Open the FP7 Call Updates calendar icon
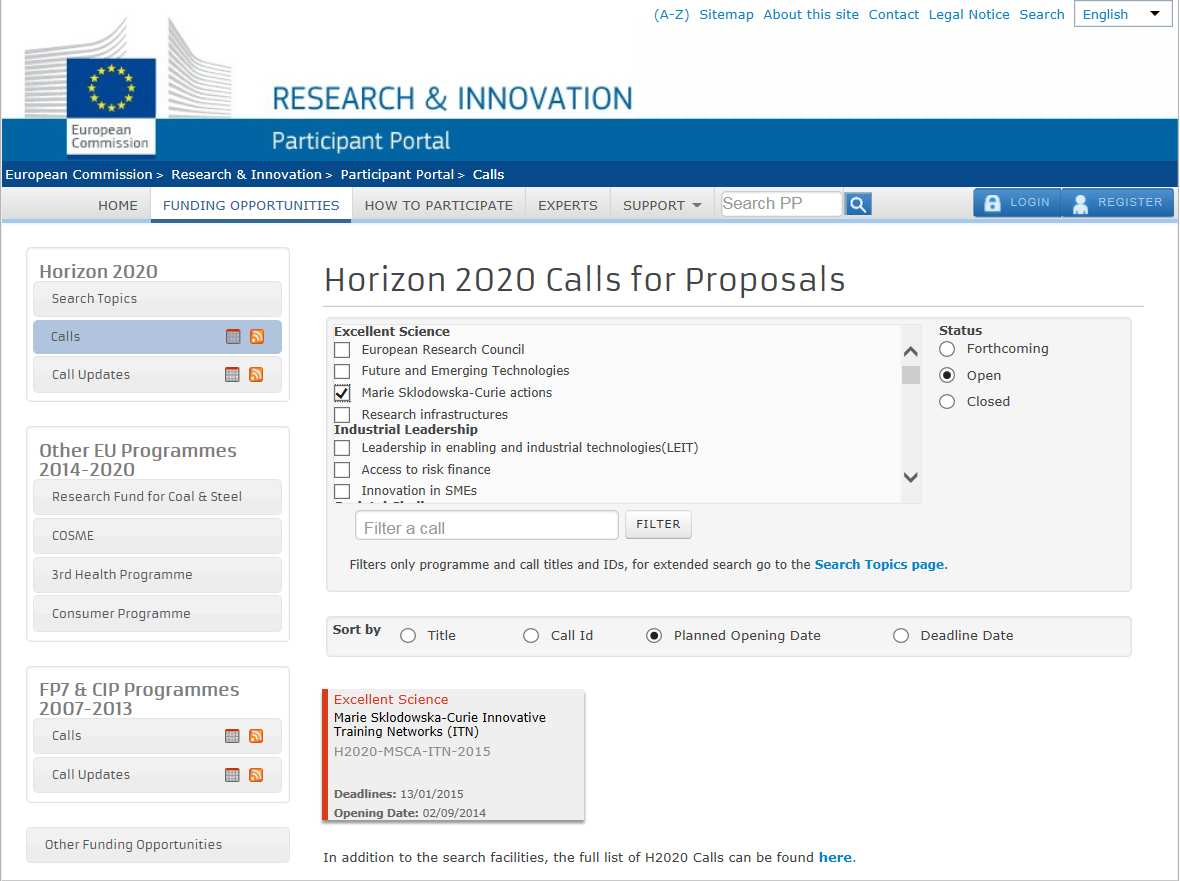This screenshot has height=881, width=1180. point(233,775)
